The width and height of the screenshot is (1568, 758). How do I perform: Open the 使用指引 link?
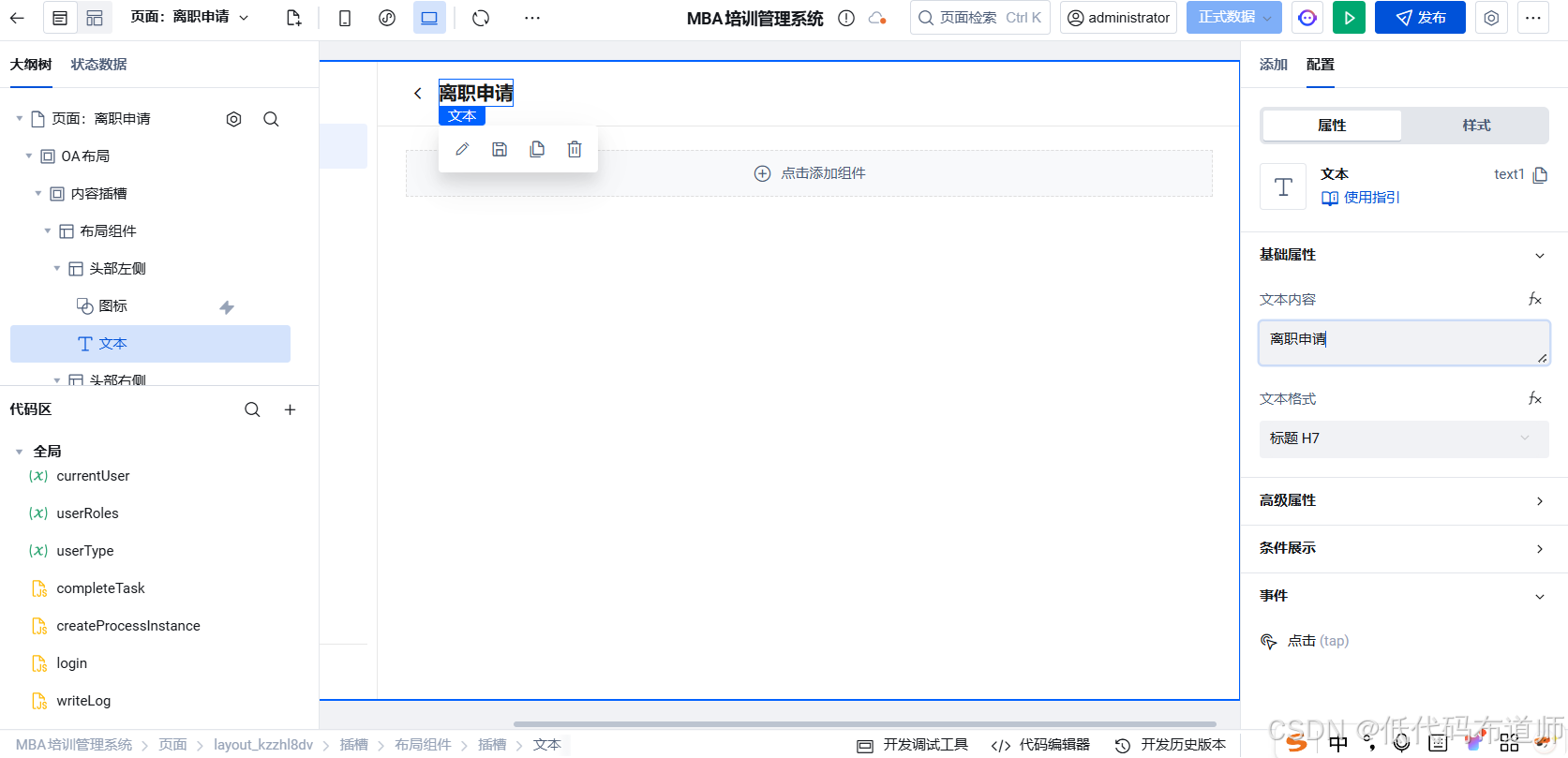coord(1361,198)
